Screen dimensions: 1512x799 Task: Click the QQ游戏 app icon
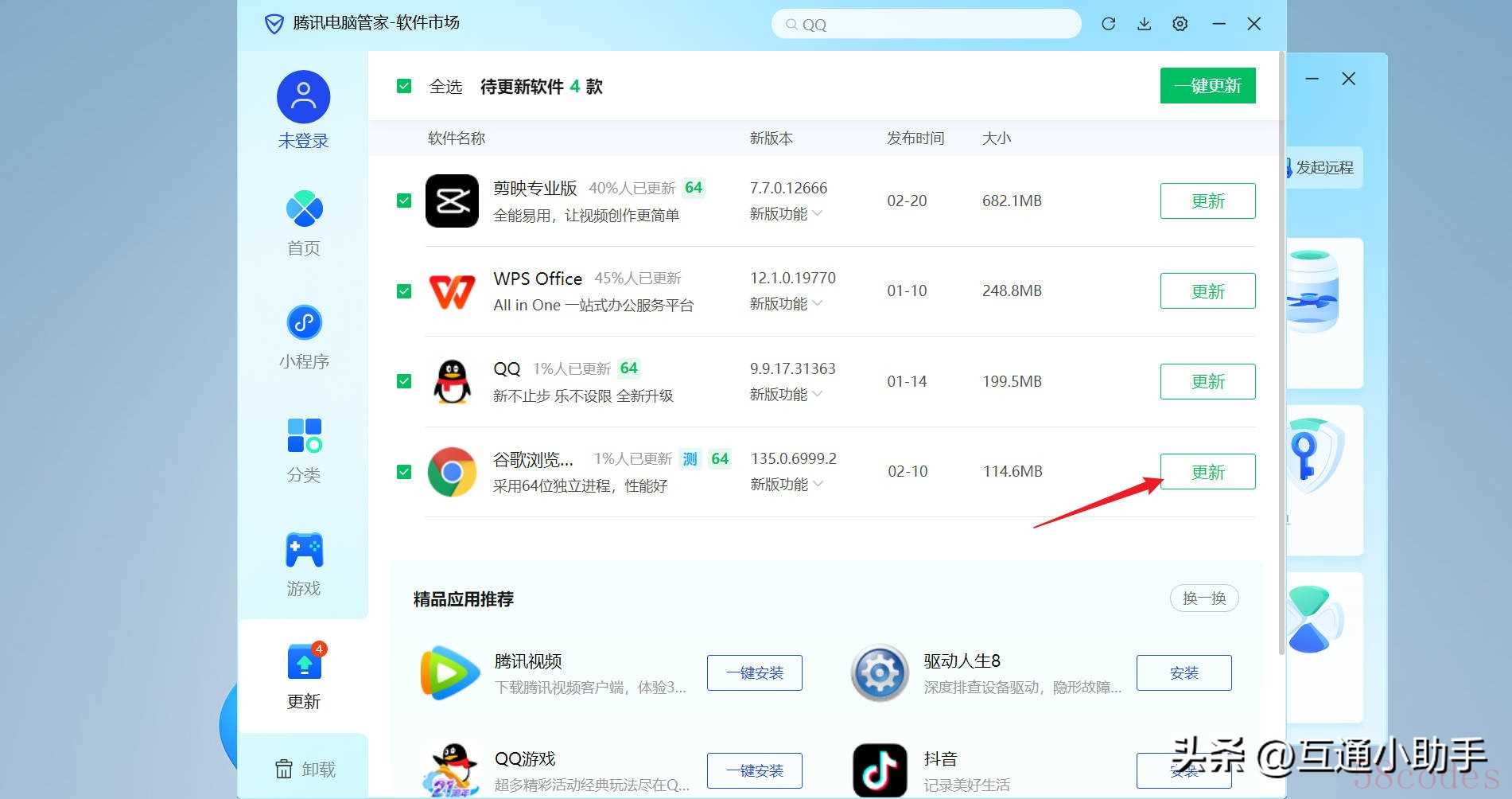click(453, 770)
